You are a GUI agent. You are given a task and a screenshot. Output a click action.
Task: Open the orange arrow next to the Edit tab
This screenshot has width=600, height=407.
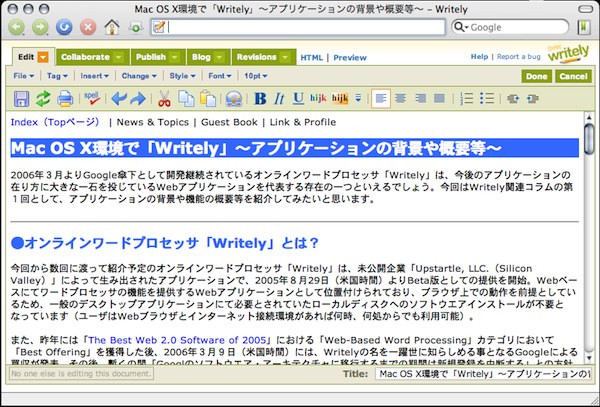[x=43, y=57]
